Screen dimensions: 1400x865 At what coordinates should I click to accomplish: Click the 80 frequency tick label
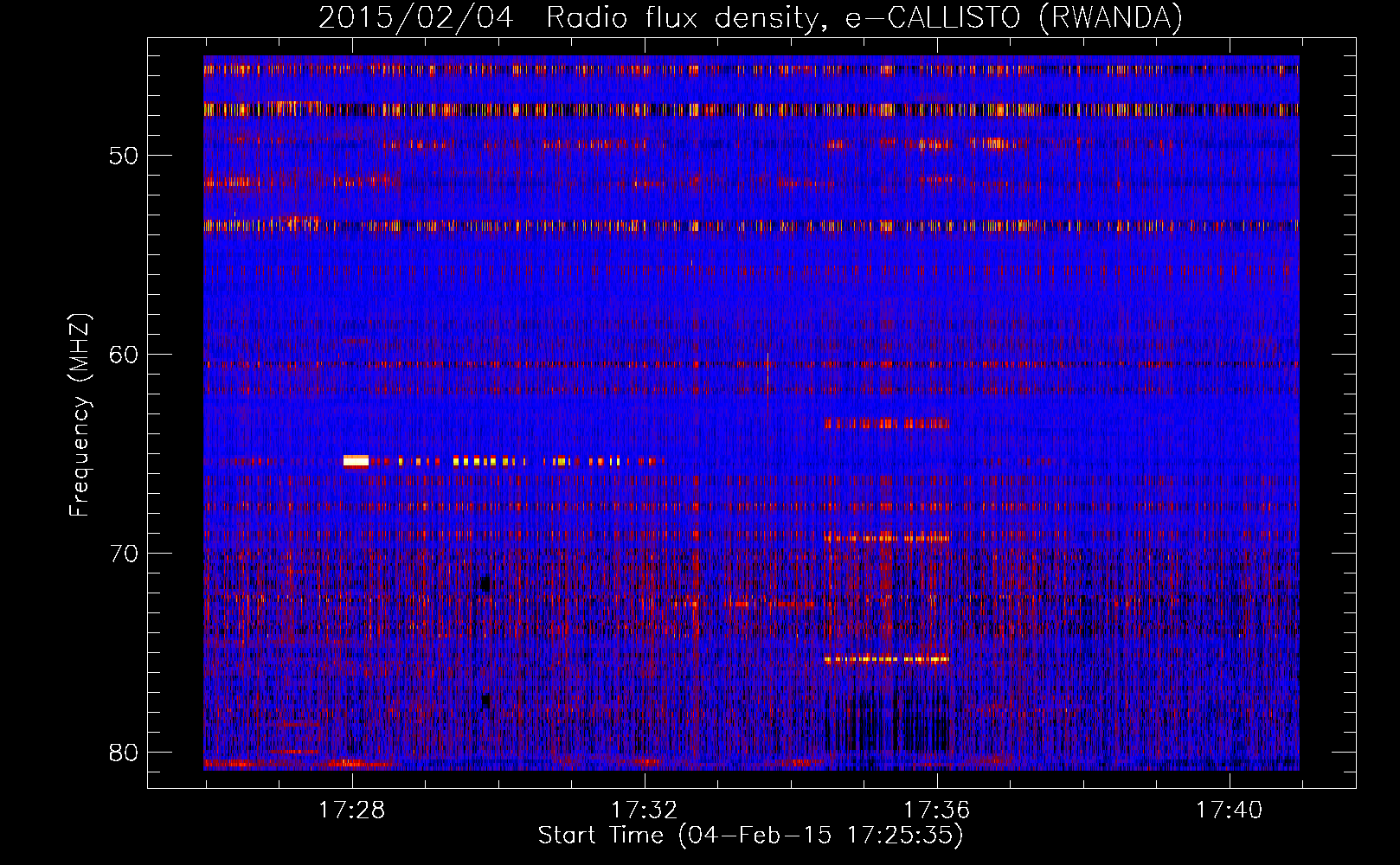point(125,752)
